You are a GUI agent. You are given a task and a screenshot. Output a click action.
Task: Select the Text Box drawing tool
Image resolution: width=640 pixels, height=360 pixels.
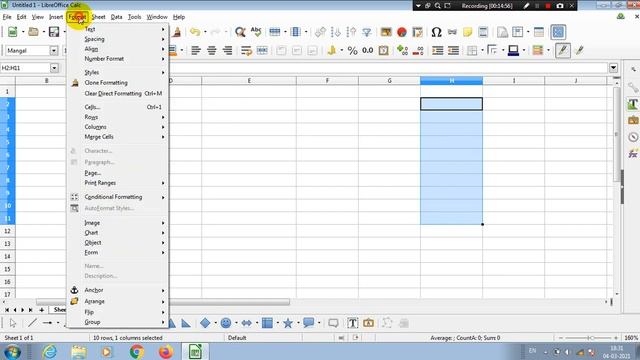pyautogui.click(x=352, y=323)
